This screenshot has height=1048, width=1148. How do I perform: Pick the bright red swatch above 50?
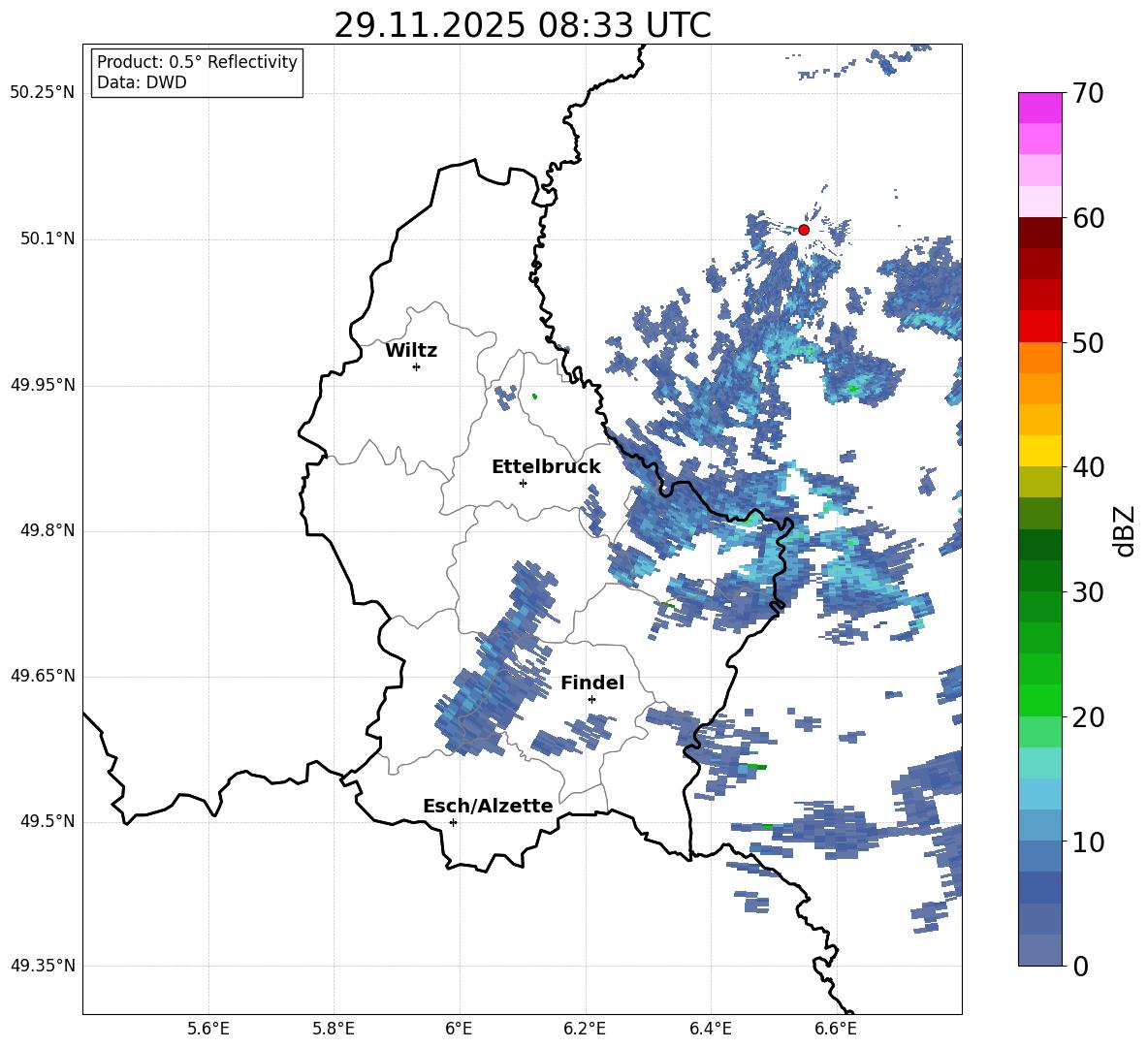pos(1039,327)
